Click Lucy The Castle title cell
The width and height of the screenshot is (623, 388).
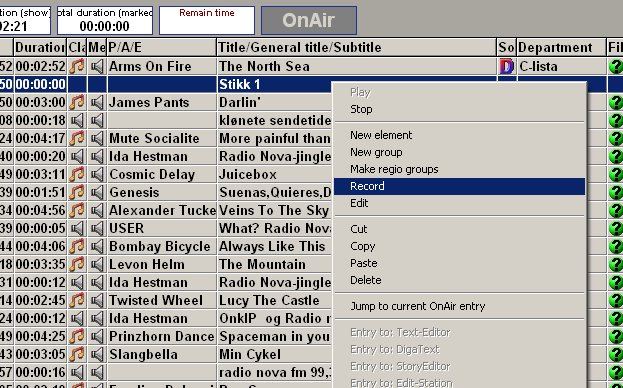274,300
